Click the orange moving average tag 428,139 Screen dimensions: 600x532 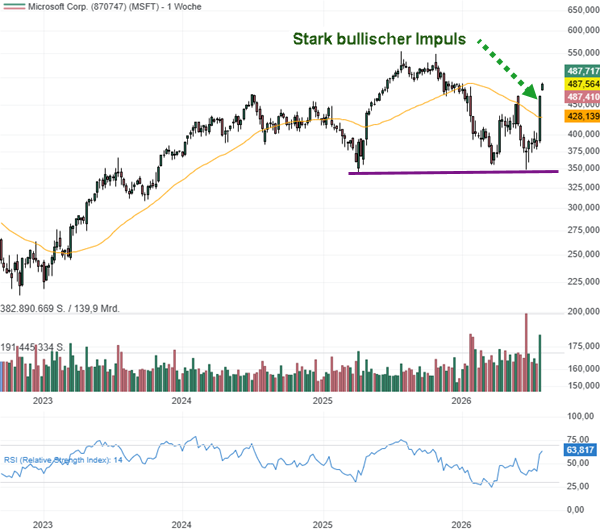click(x=582, y=116)
